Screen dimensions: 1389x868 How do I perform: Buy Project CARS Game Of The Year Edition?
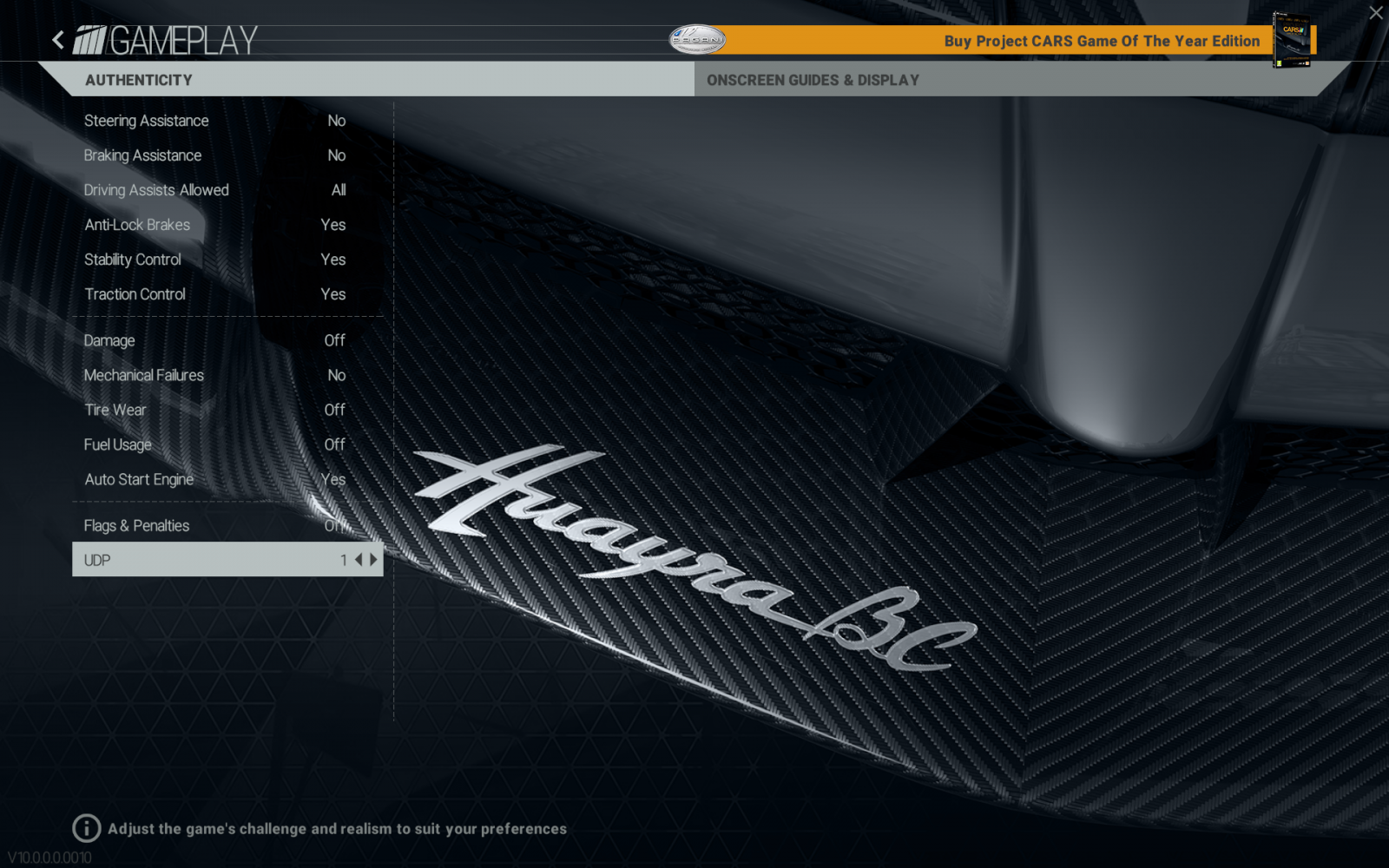(x=1102, y=41)
